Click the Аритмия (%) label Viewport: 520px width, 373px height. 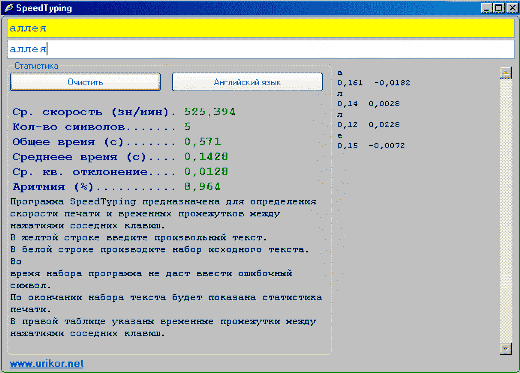click(x=53, y=187)
